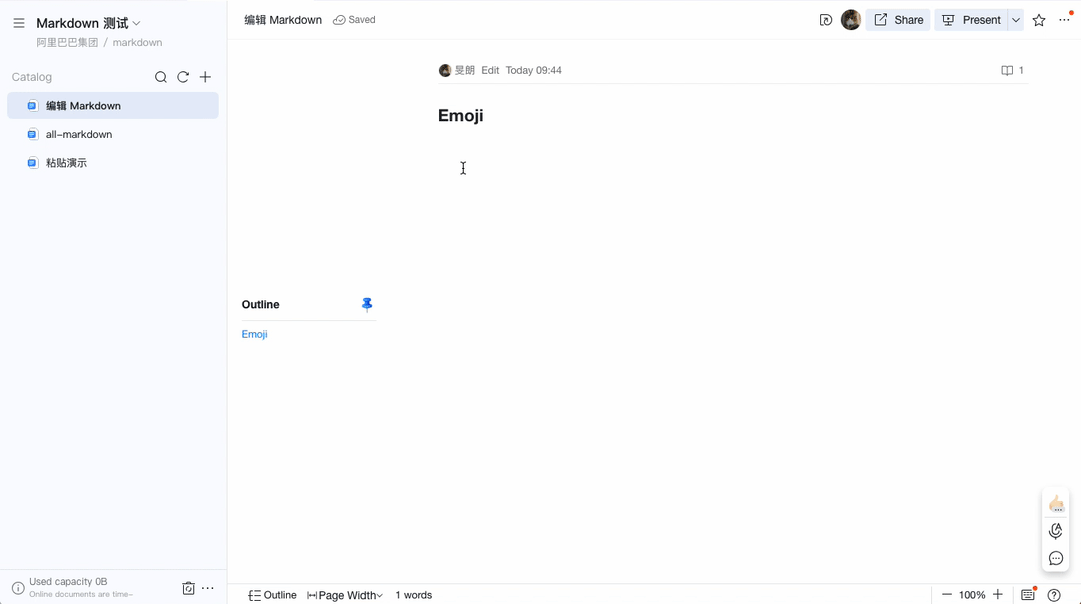Open the recycle bin icon
The height and width of the screenshot is (604, 1081).
(x=188, y=588)
